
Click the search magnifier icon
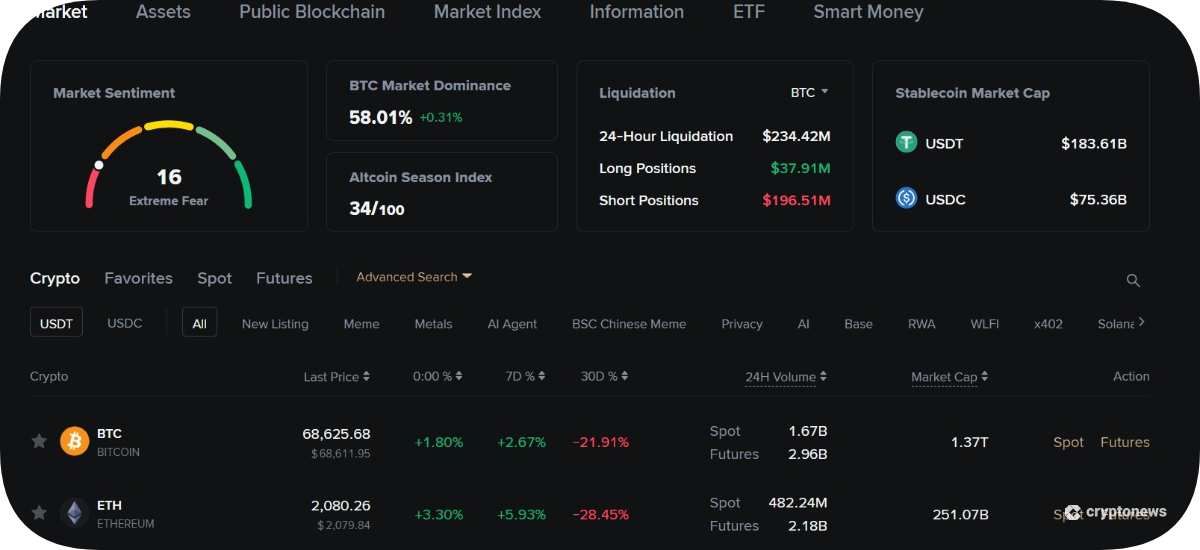tap(1133, 280)
